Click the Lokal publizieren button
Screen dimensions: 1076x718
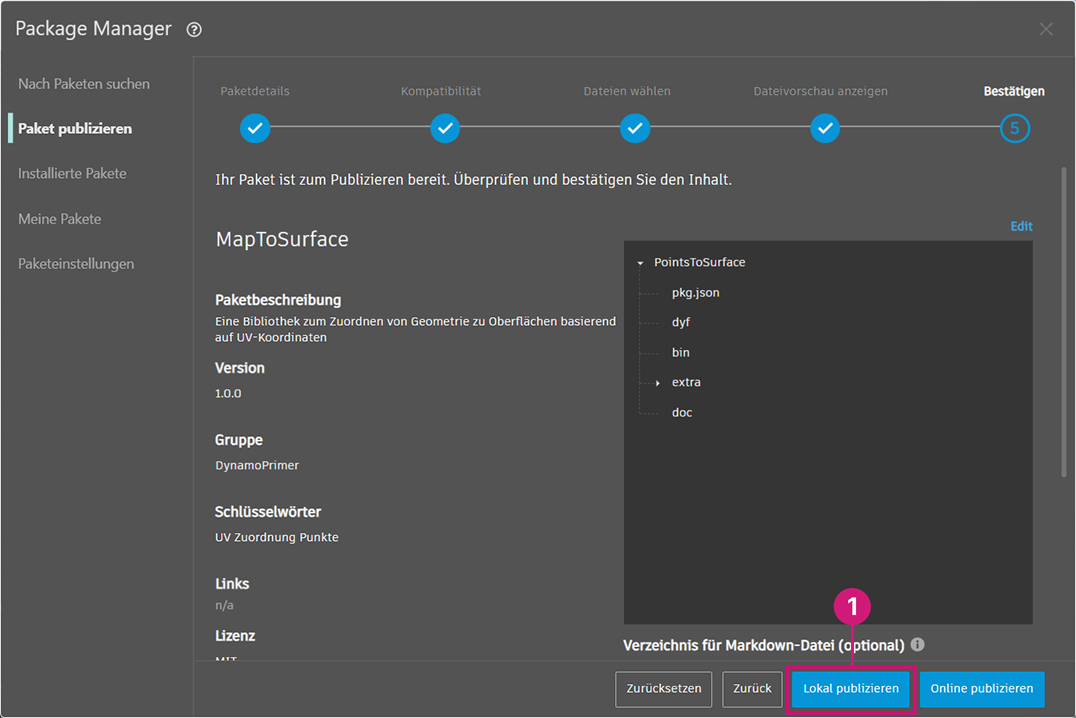[x=851, y=688]
